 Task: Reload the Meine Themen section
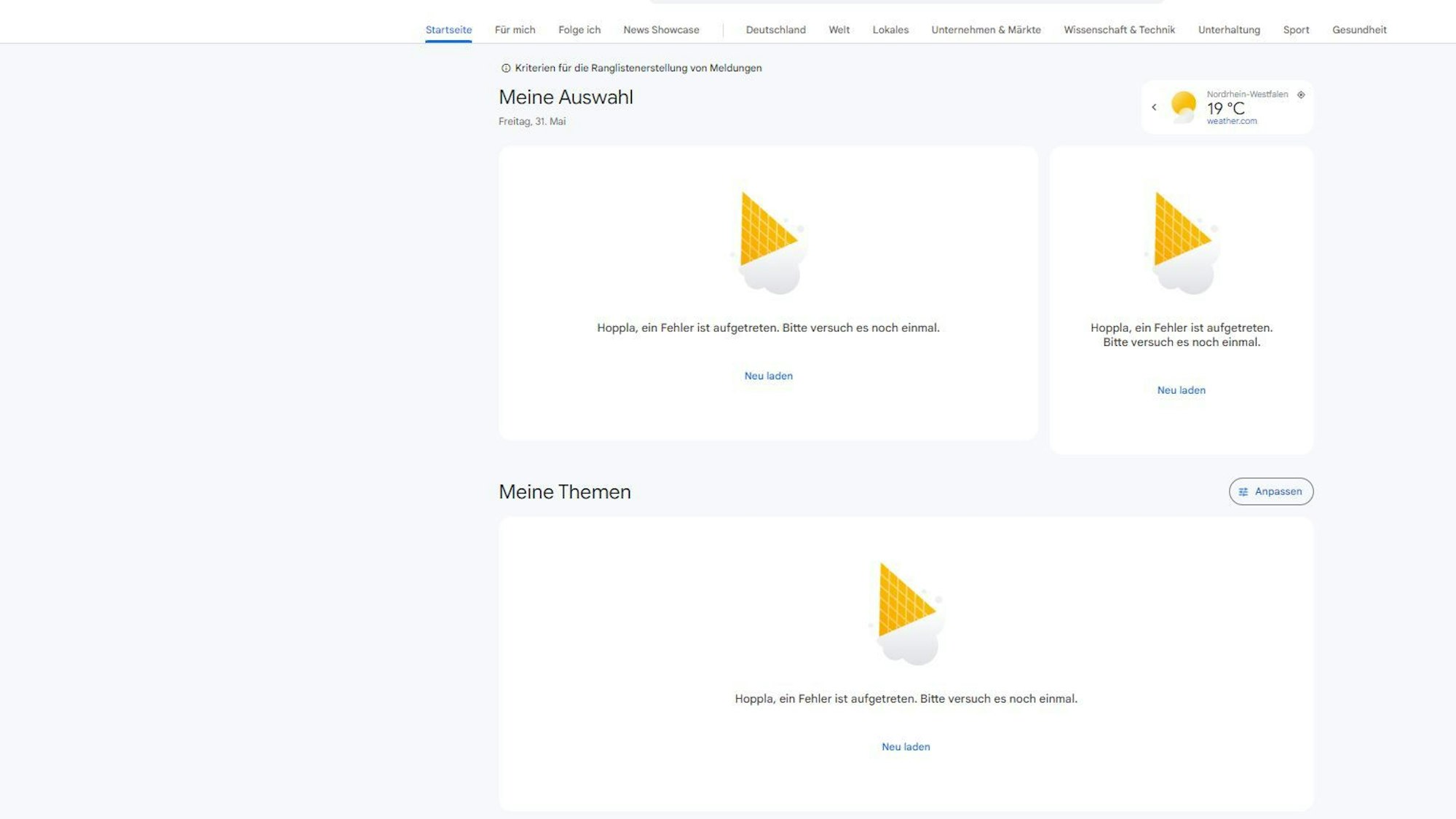pyautogui.click(x=906, y=747)
